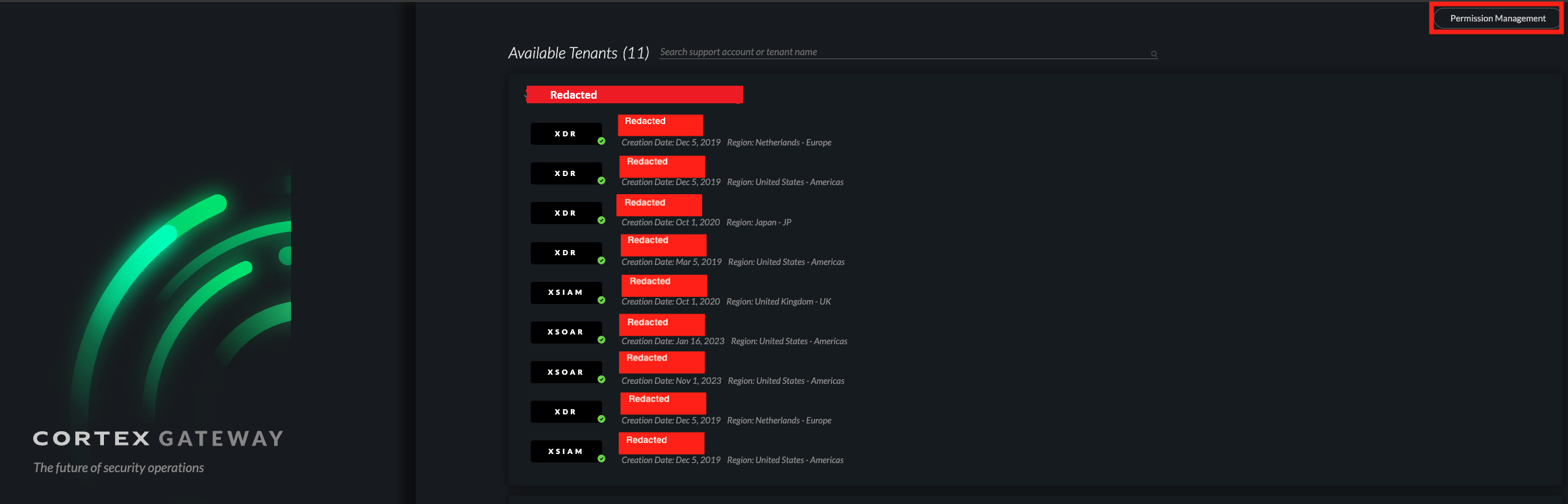Screen dimensions: 1568x504
Task: Click the search magnifier icon
Action: coord(1154,53)
